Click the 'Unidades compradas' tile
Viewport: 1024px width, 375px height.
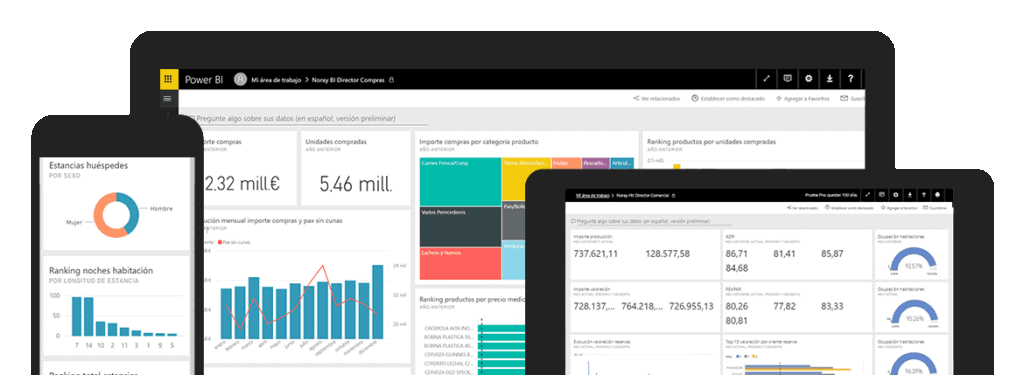coord(356,169)
